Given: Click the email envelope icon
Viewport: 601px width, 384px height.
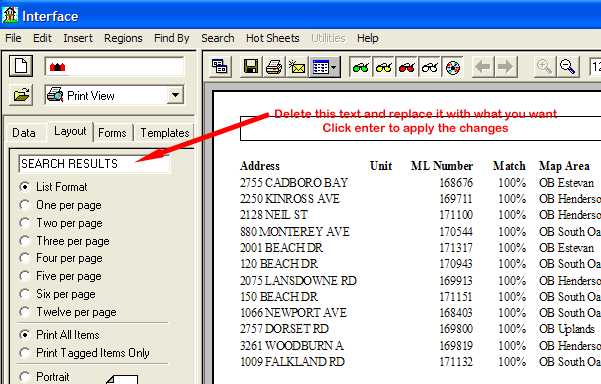Looking at the screenshot, I should [297, 67].
